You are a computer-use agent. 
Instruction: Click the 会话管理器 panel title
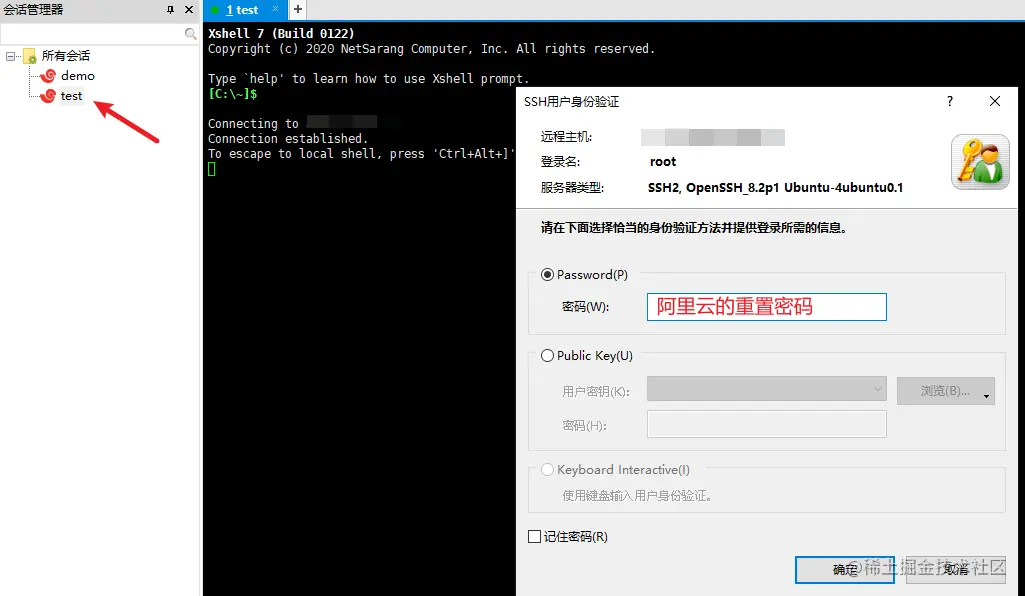(x=33, y=10)
